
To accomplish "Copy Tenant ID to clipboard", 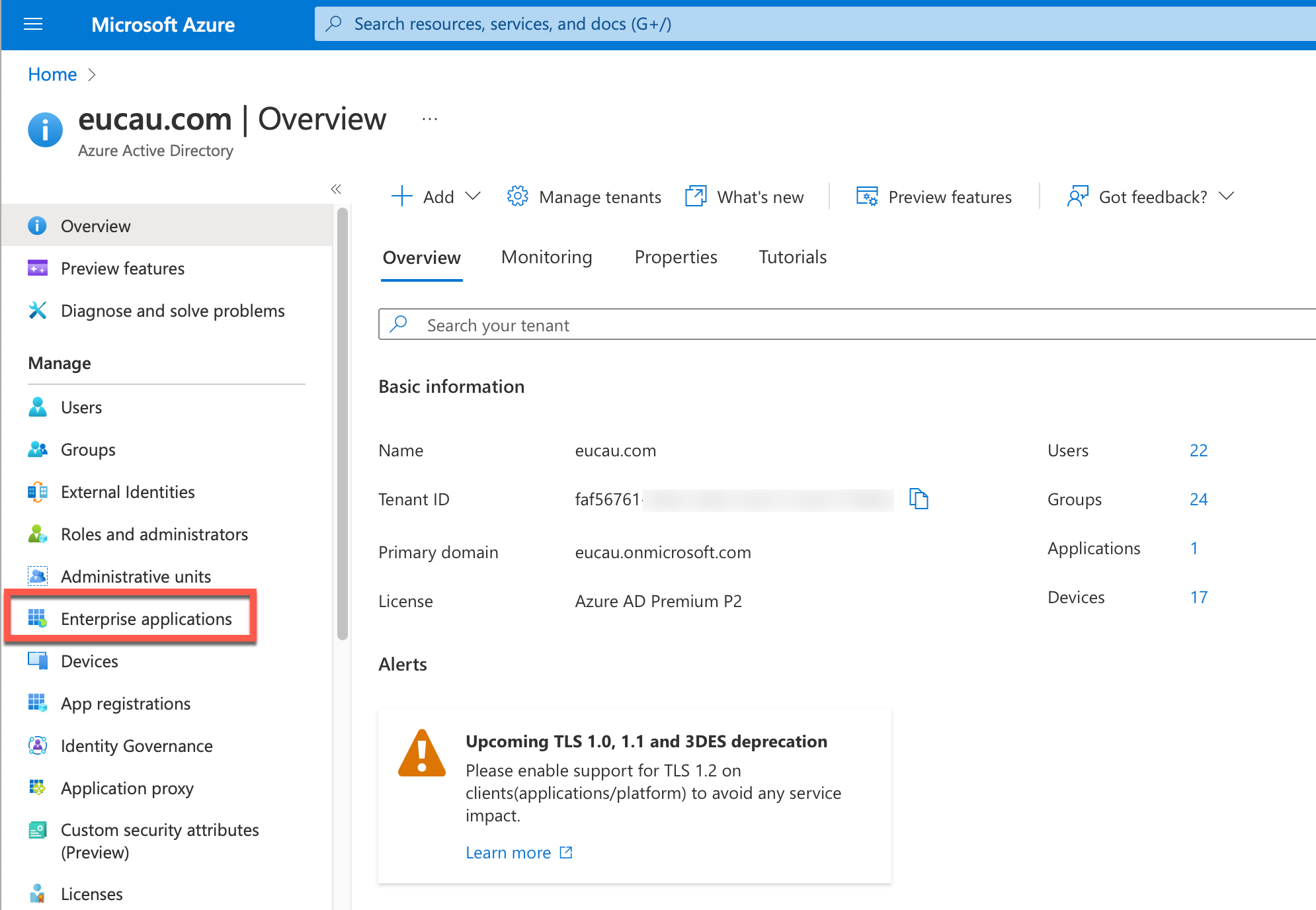I will 919,499.
